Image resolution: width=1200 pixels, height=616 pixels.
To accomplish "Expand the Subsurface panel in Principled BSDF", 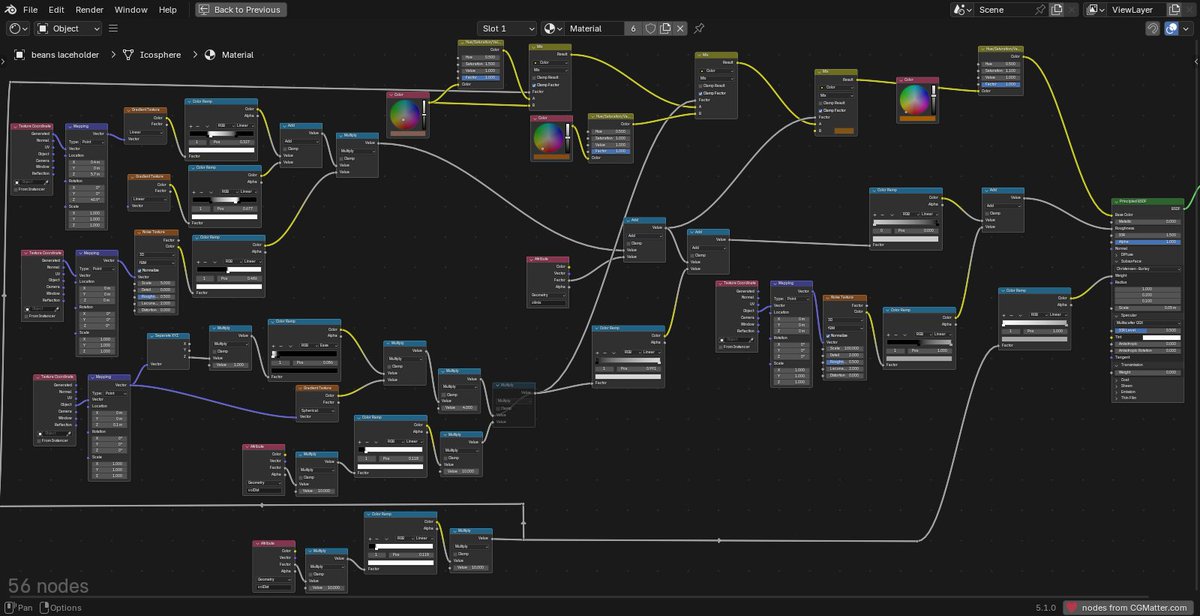I will pos(1117,261).
